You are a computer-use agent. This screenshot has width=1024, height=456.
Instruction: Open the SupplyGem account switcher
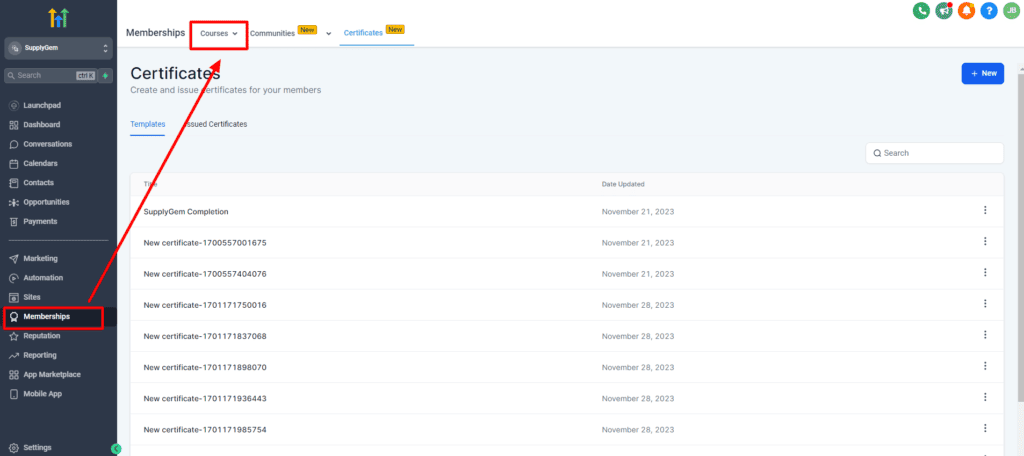coord(59,48)
